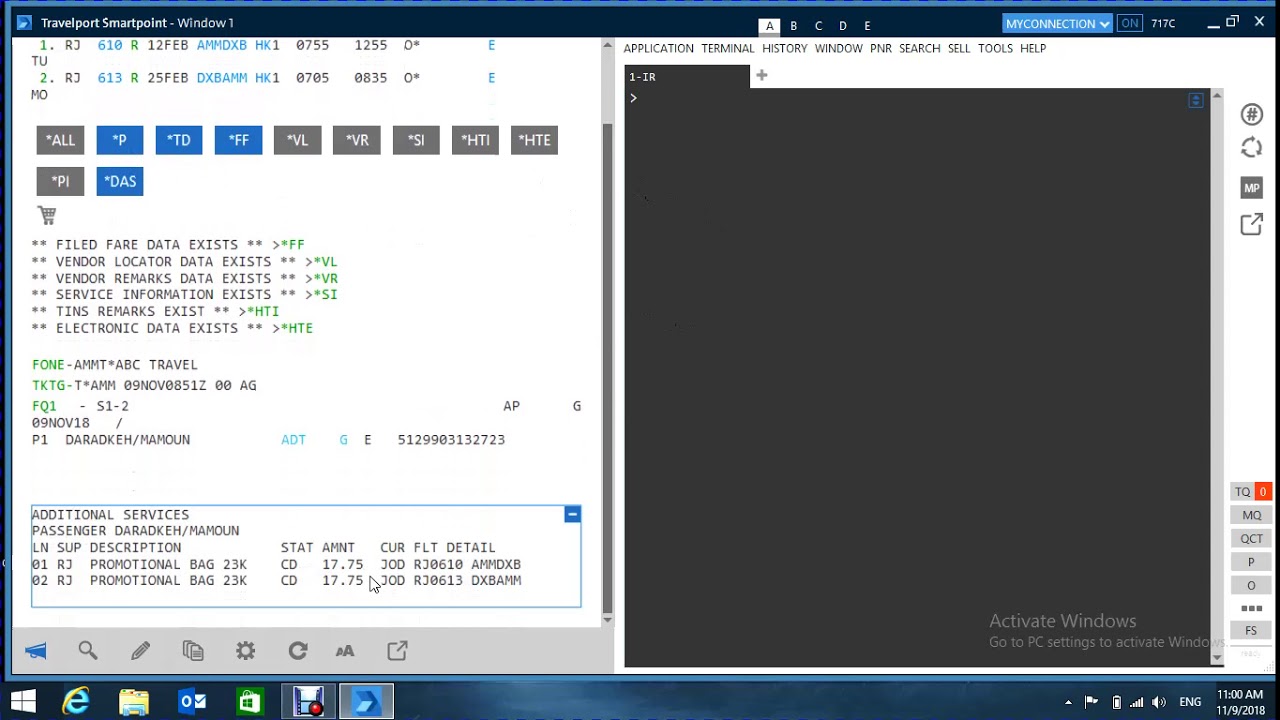The height and width of the screenshot is (720, 1280).
Task: Click the QCT sidebar button
Action: point(1251,538)
